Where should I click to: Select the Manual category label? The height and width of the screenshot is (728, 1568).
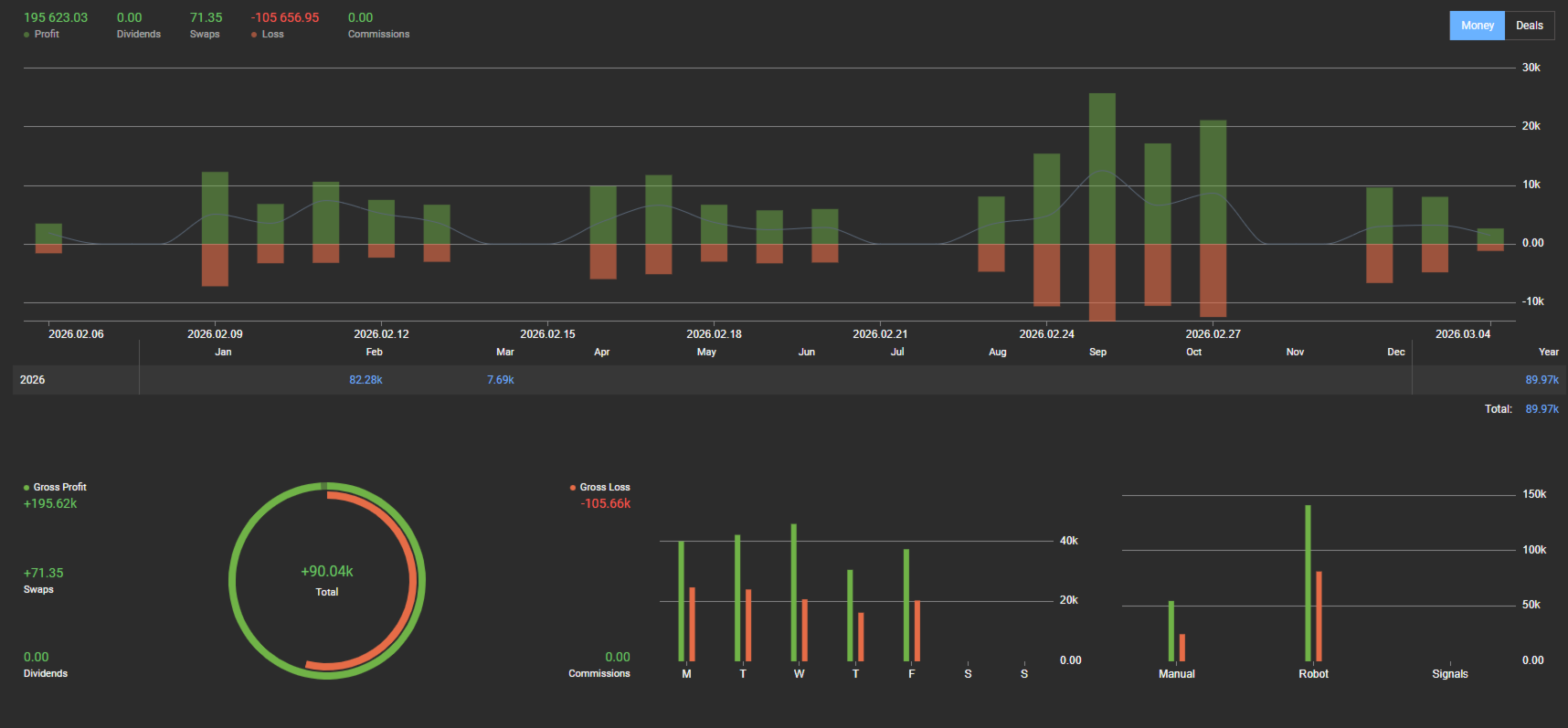(x=1177, y=674)
